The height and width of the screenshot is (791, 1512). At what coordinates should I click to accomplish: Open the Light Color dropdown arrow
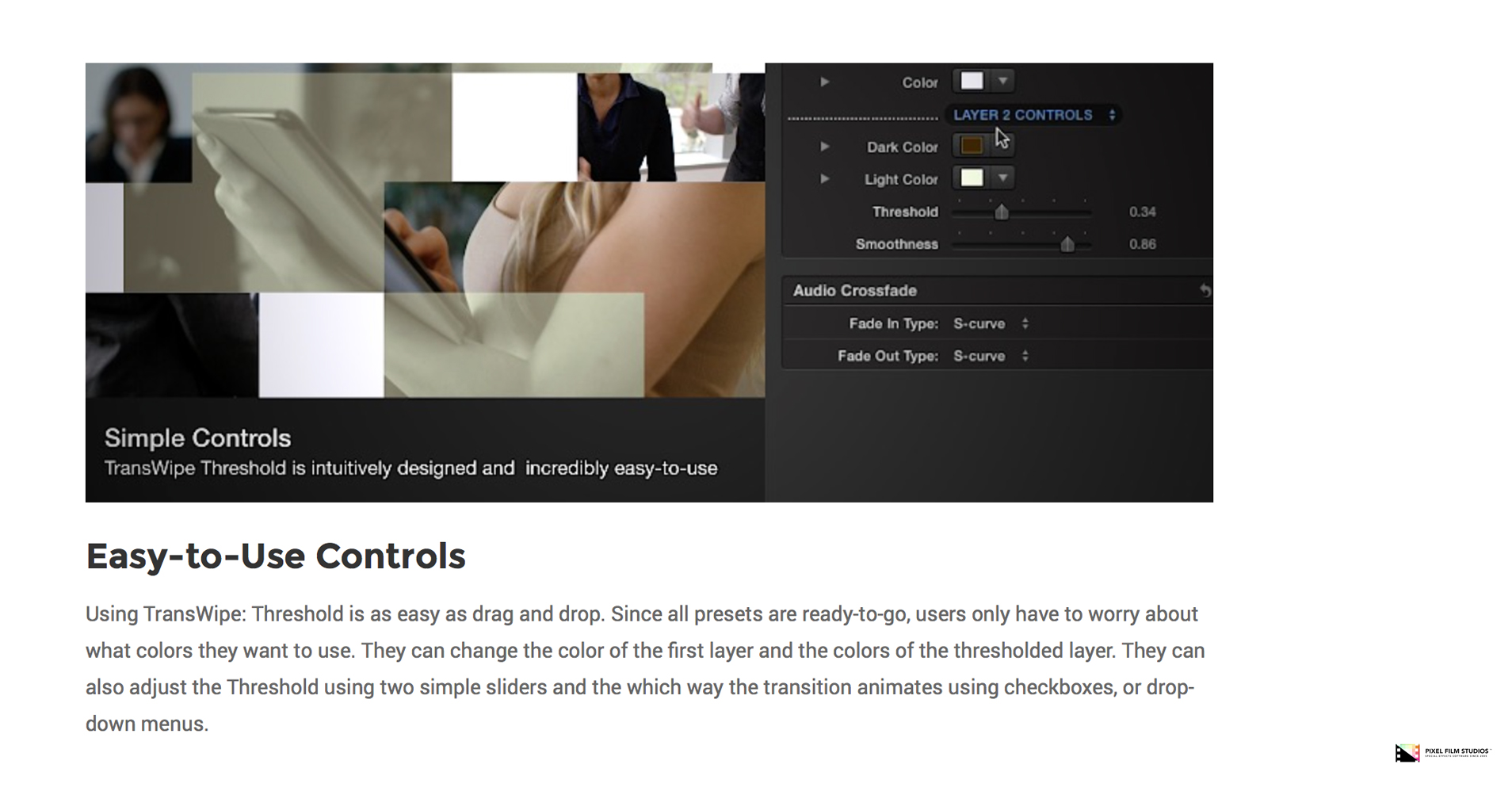1002,178
